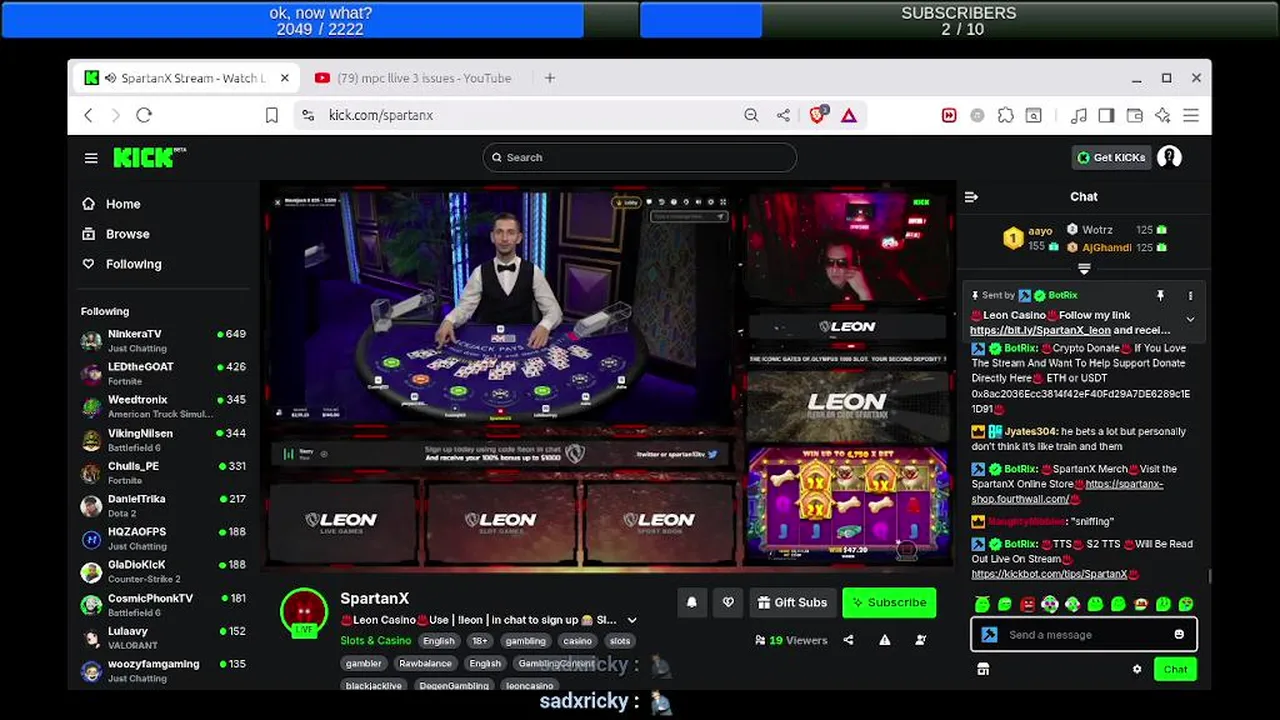Click the Subscribe button
The width and height of the screenshot is (1280, 720).
(x=889, y=602)
